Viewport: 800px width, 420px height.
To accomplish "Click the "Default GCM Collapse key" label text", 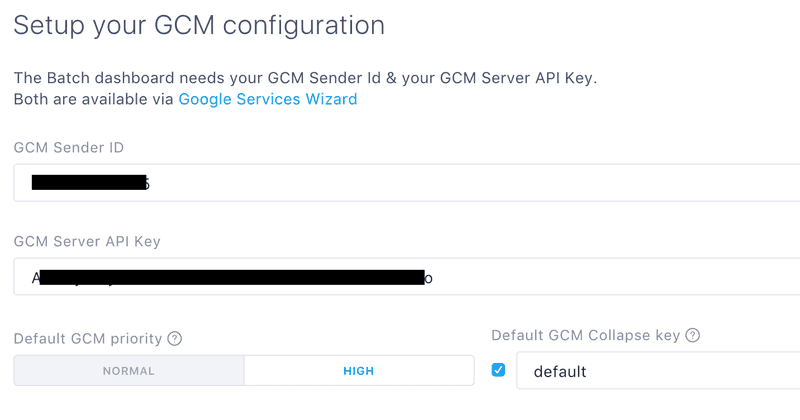I will (586, 335).
